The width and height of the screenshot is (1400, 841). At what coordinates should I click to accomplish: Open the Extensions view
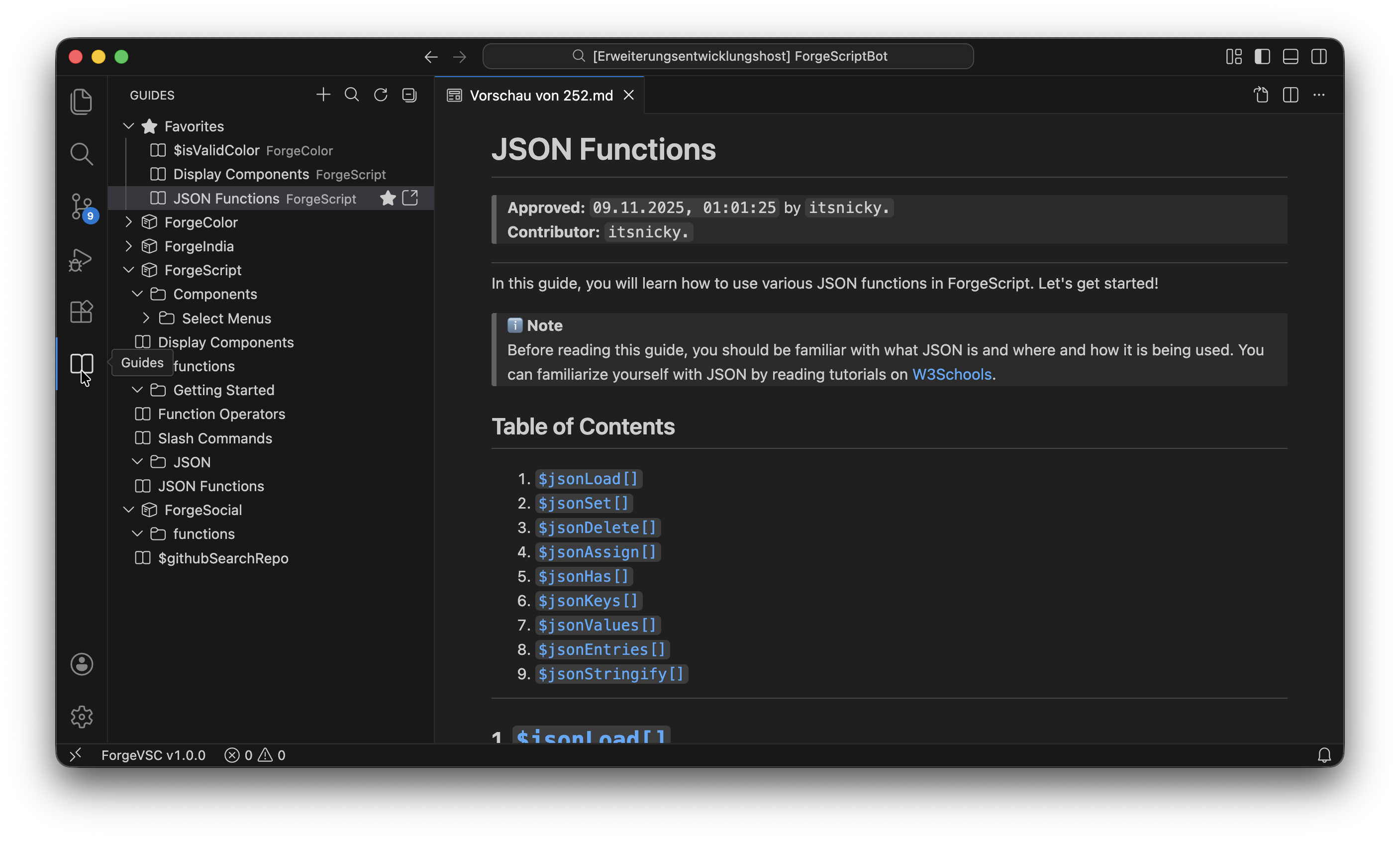81,311
